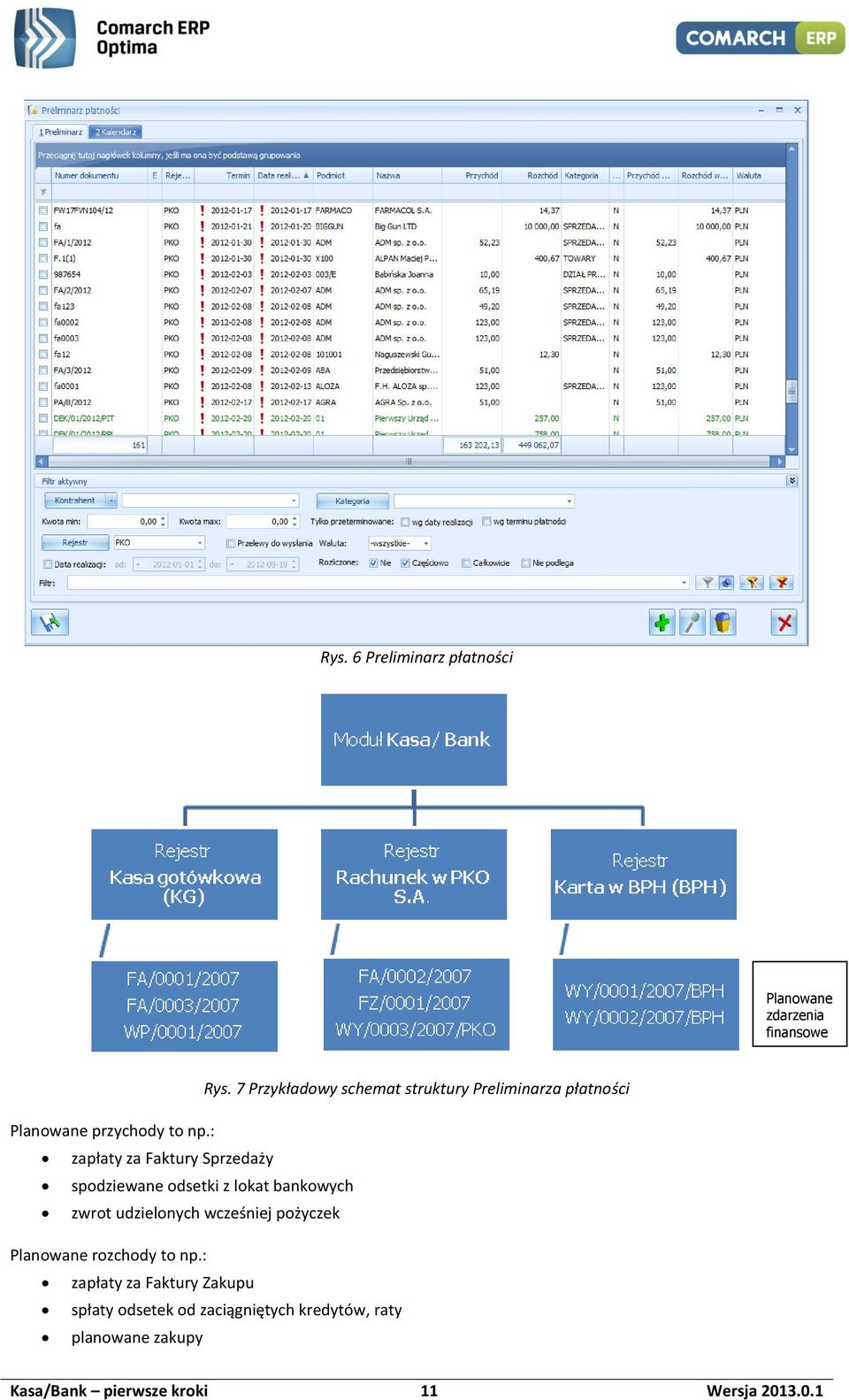Sort by the Numer dokumentu column header

pos(97,175)
